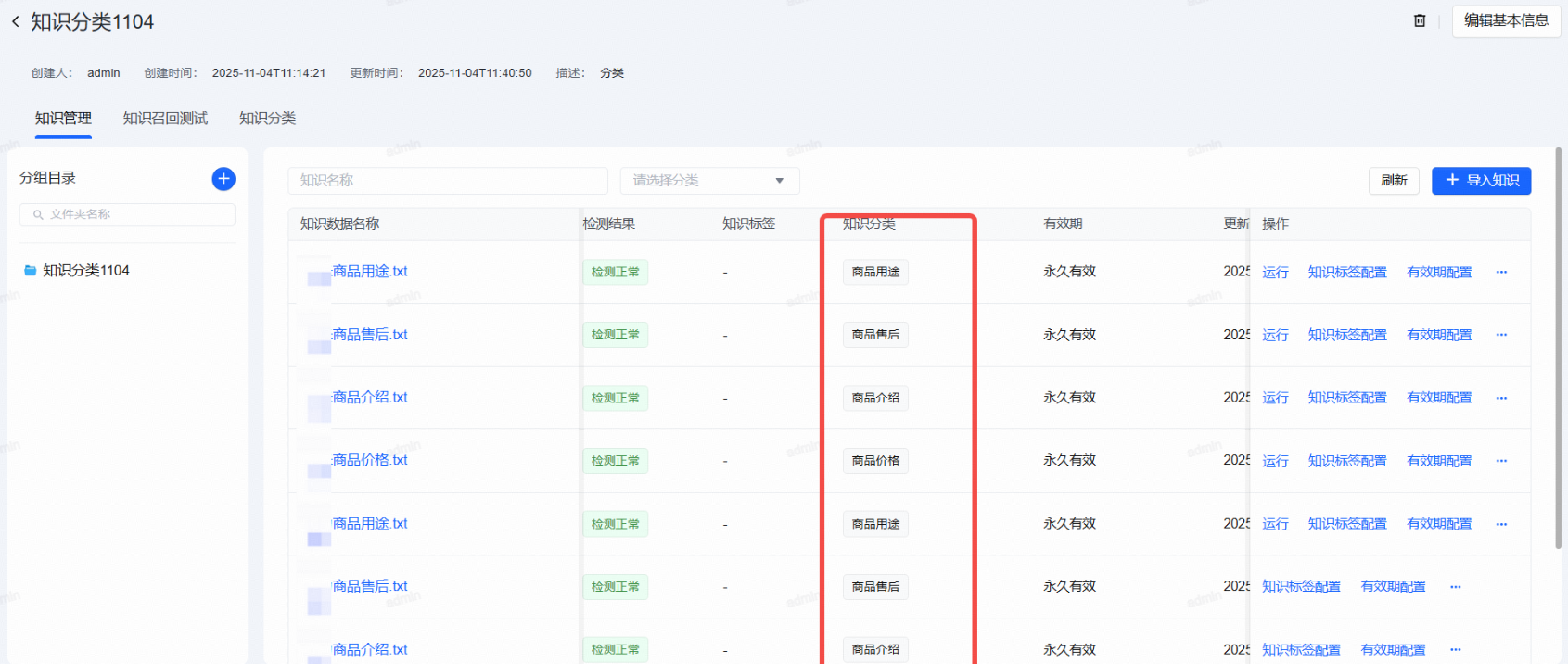Click 有效期配置 in 商品价格.txt row
This screenshot has height=664, width=1568.
coord(1439,461)
